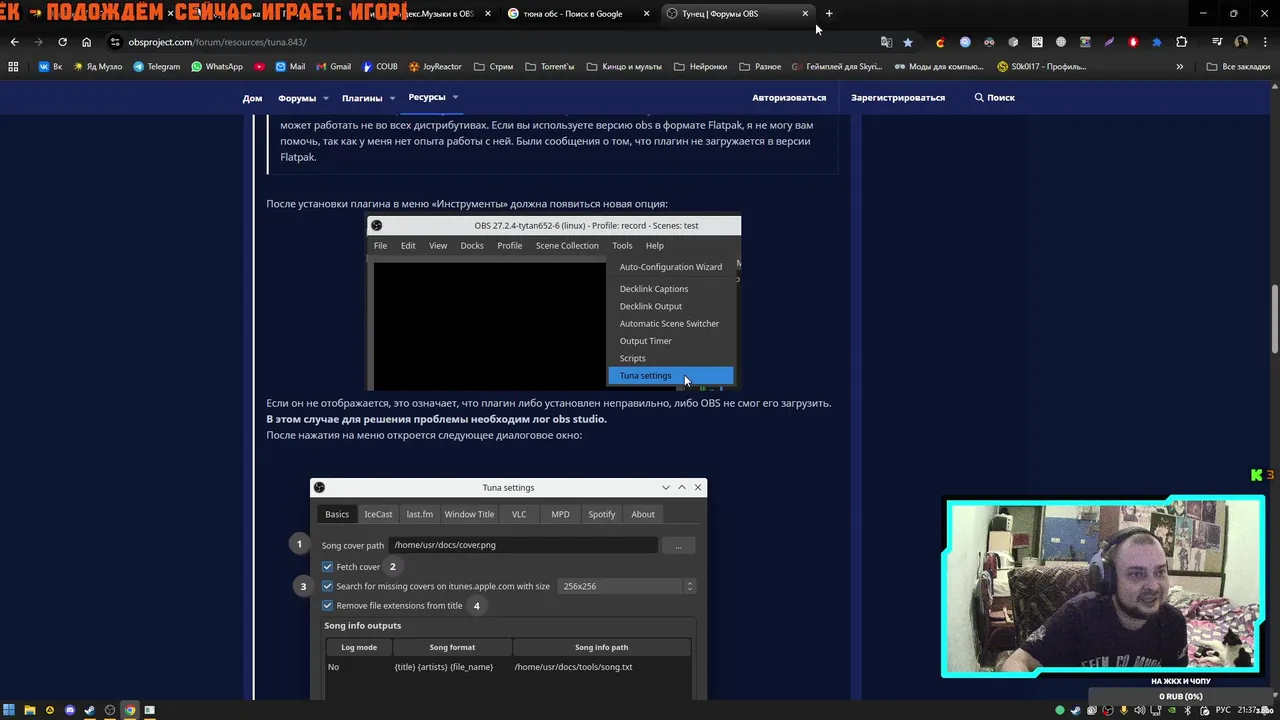Click the Моды для компью... bookmark

939,67
